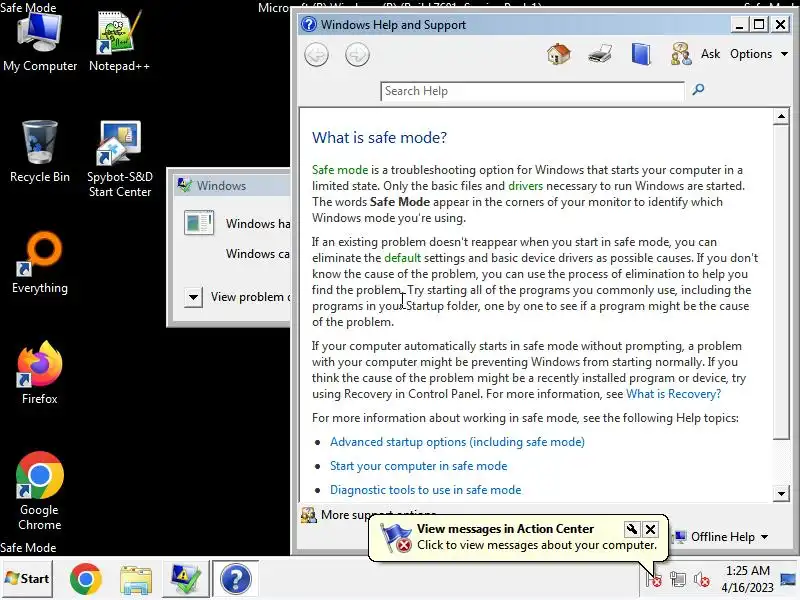The width and height of the screenshot is (800, 600).
Task: Click scrollbar up arrow in help pane
Action: click(781, 116)
